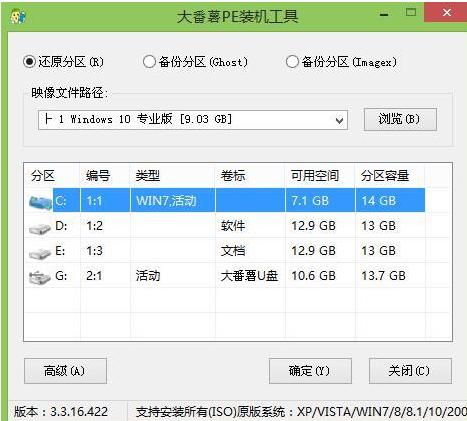Maximize the PE install tool window

411,13
